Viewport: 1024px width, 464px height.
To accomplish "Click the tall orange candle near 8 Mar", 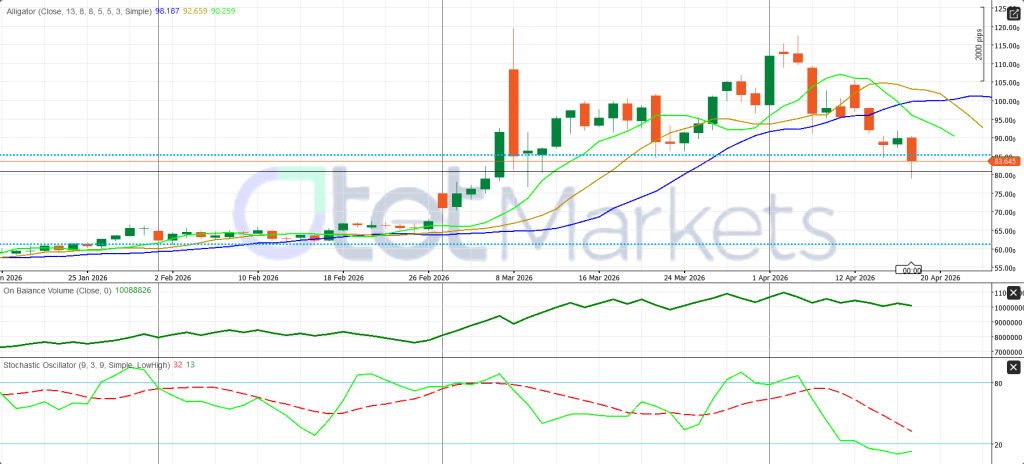I will 514,111.
